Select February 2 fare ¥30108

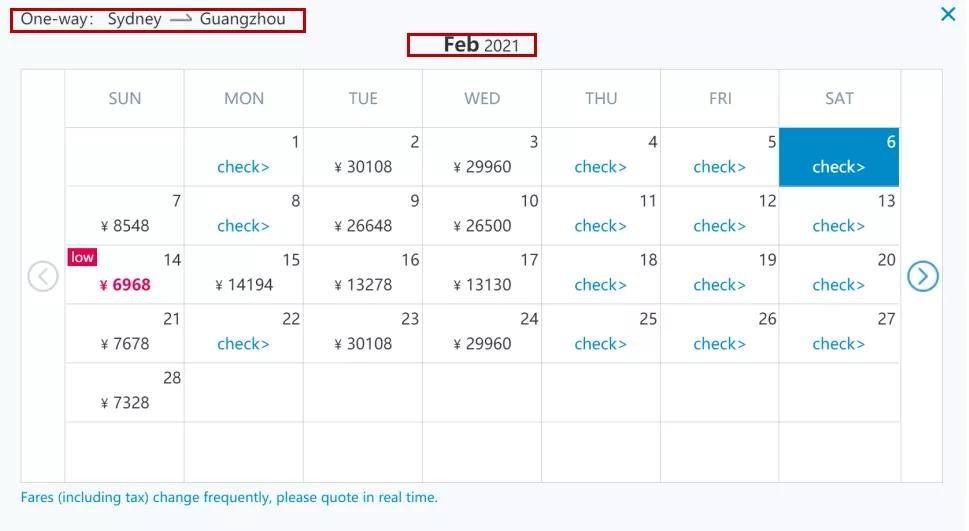pyautogui.click(x=363, y=167)
